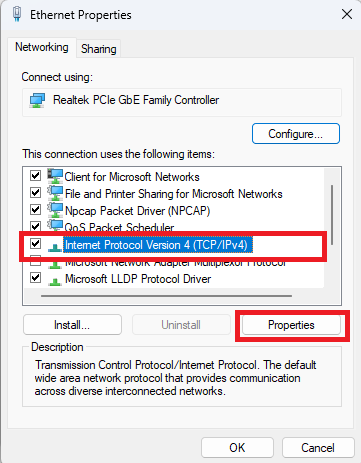Click the Realtek network adapter icon
Image resolution: width=361 pixels, height=463 pixels.
tap(37, 101)
